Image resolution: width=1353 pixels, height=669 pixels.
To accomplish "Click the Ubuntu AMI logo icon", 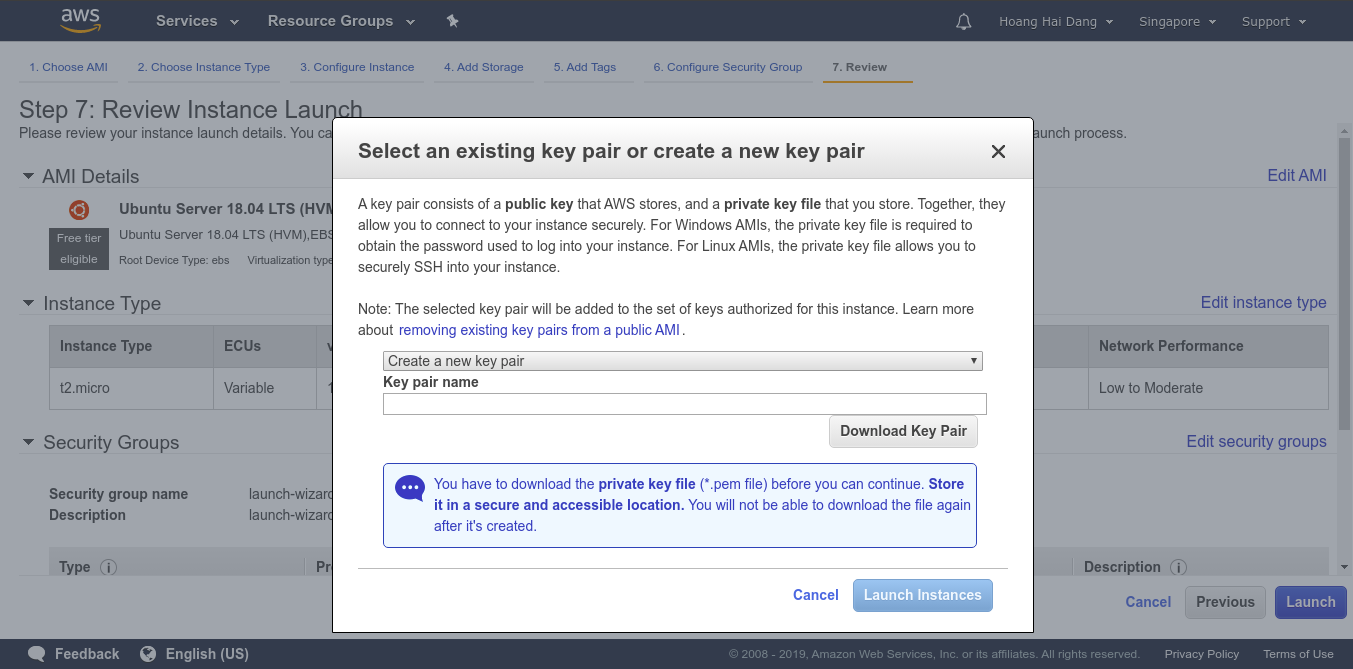I will [x=79, y=210].
